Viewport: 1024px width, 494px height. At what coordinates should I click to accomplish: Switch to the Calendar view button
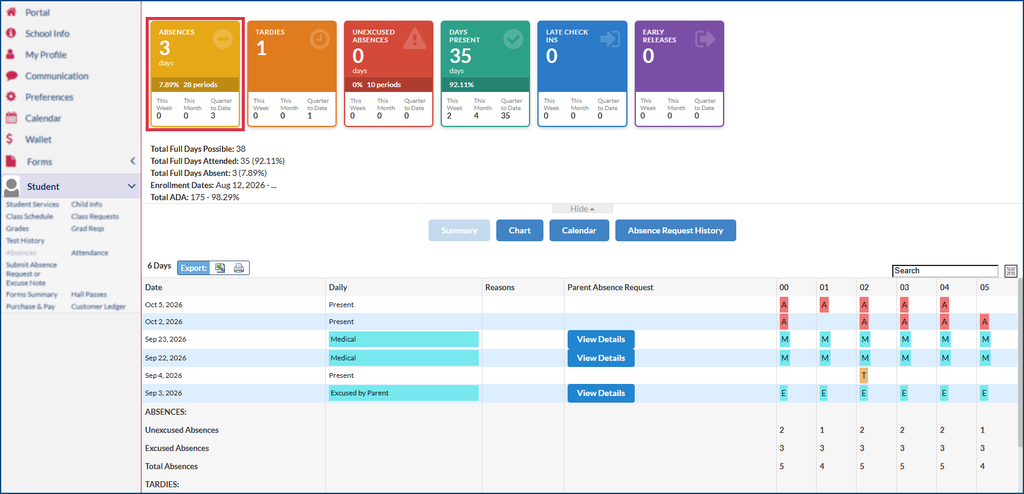[579, 231]
